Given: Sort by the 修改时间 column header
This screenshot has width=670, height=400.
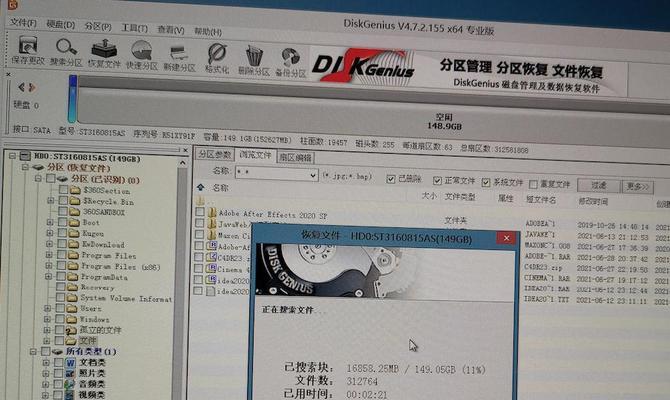Looking at the screenshot, I should (592, 201).
